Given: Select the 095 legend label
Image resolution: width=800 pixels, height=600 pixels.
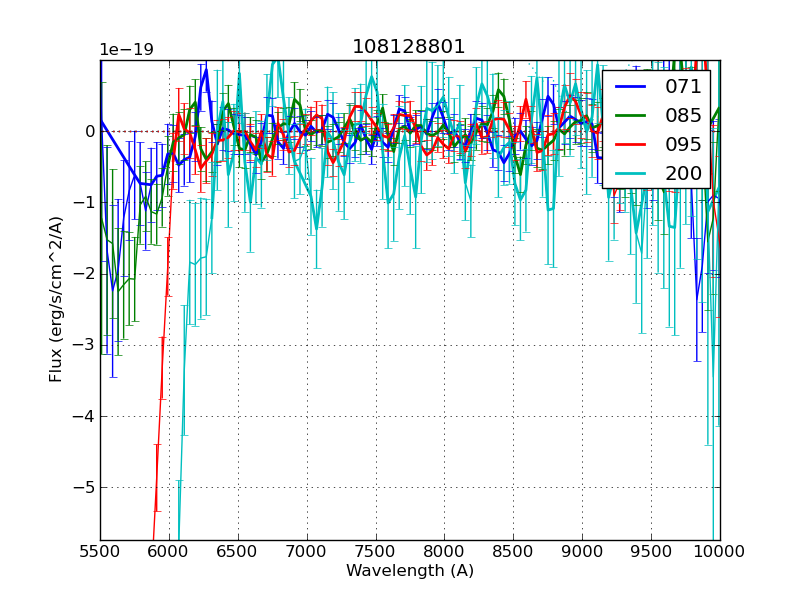Looking at the screenshot, I should point(683,144).
